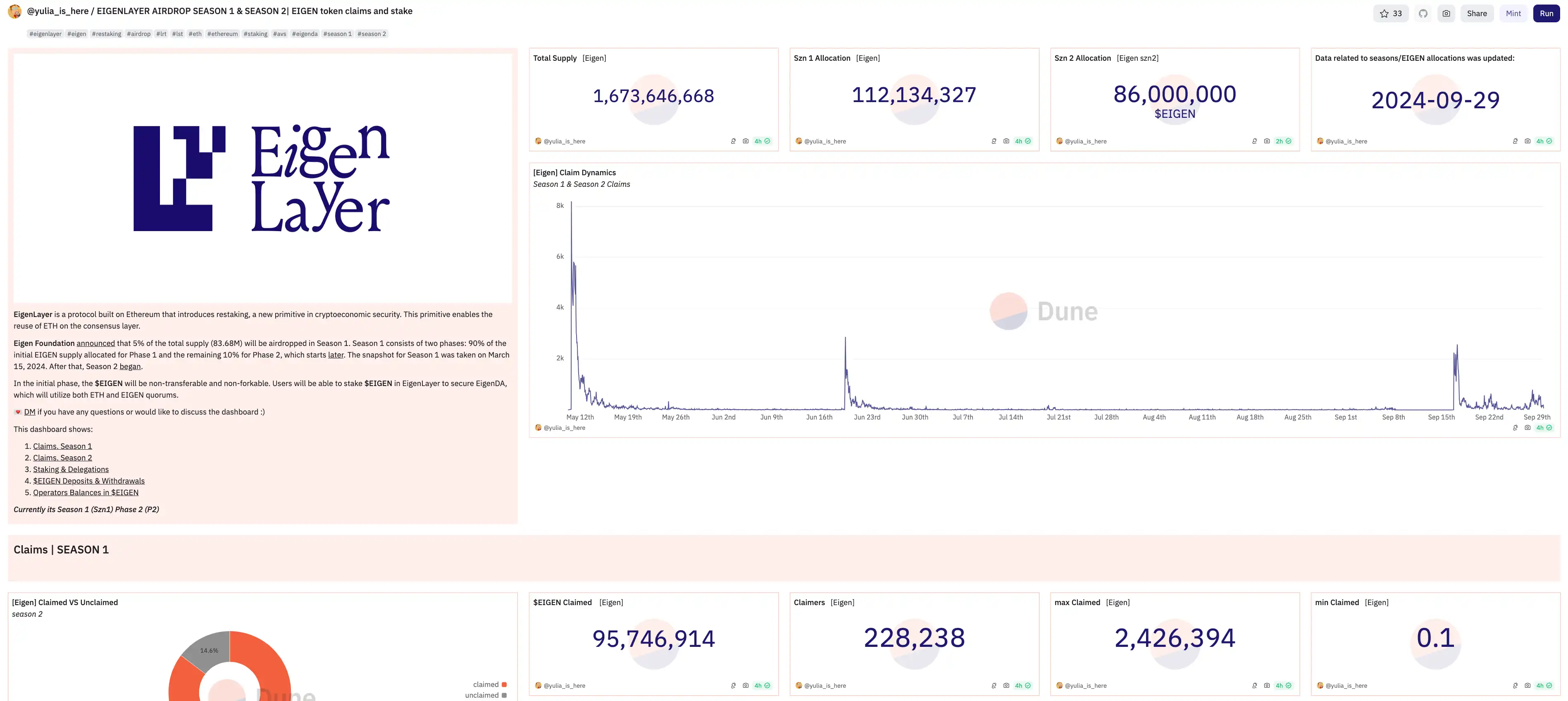Click the header camera screenshot icon
1568x701 pixels.
point(1446,13)
